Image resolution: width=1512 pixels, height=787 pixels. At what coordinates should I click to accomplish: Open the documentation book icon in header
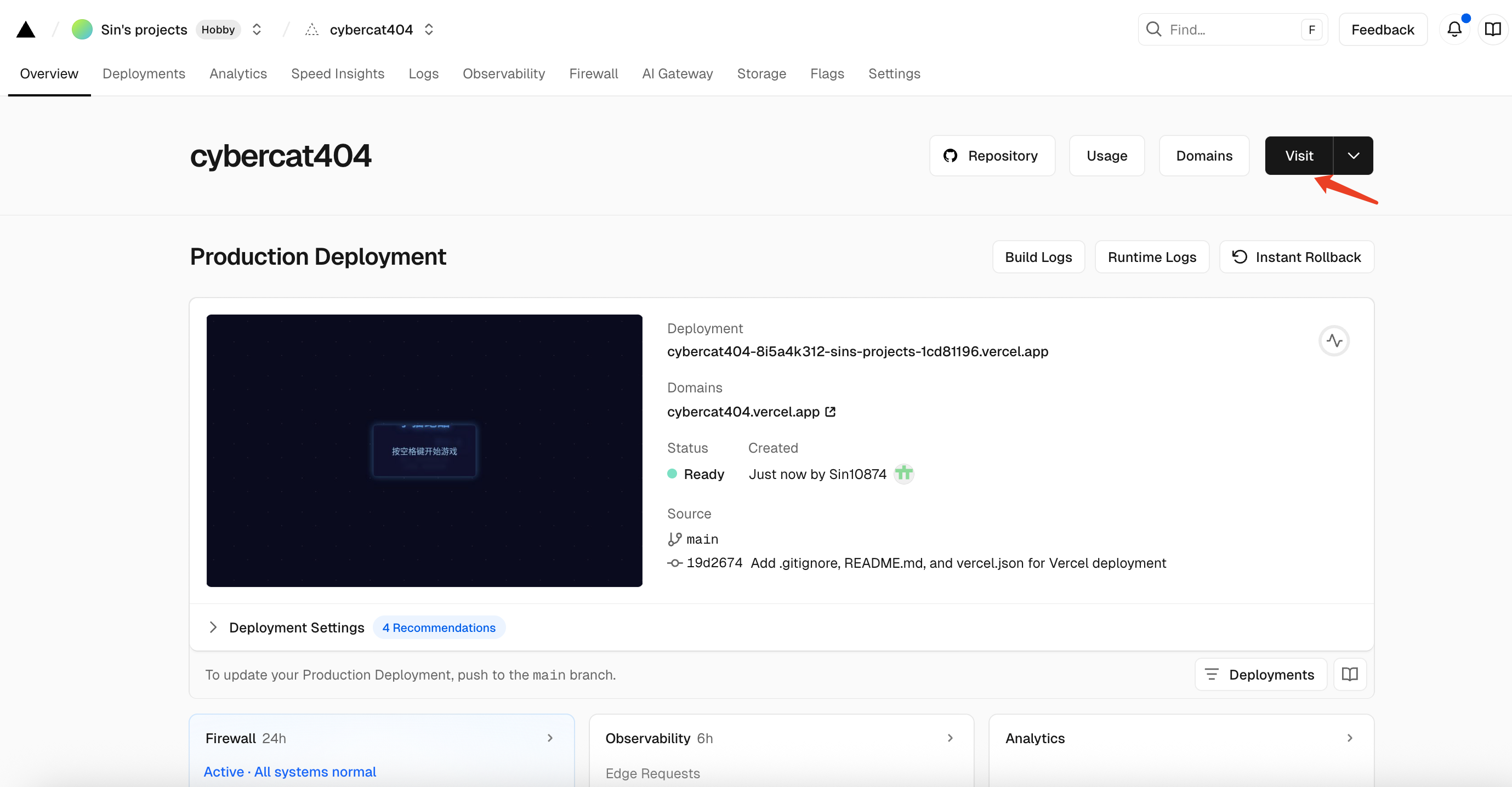pos(1492,30)
